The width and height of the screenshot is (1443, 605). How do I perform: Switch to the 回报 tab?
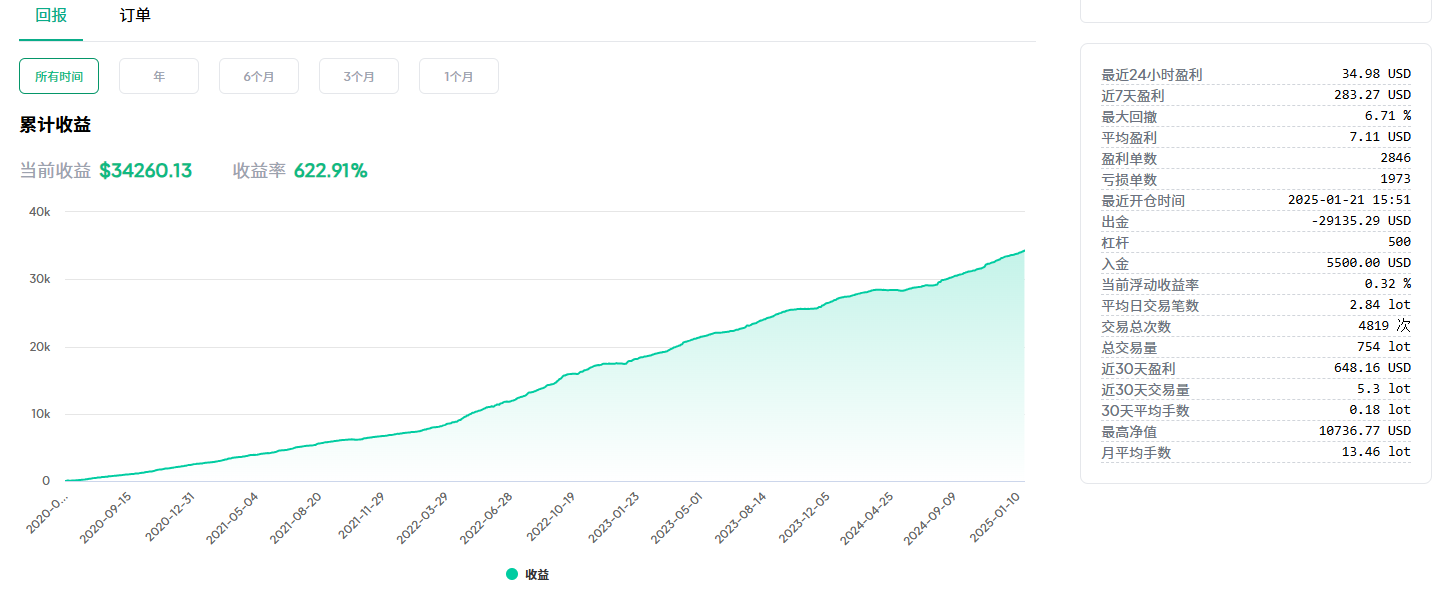51,16
